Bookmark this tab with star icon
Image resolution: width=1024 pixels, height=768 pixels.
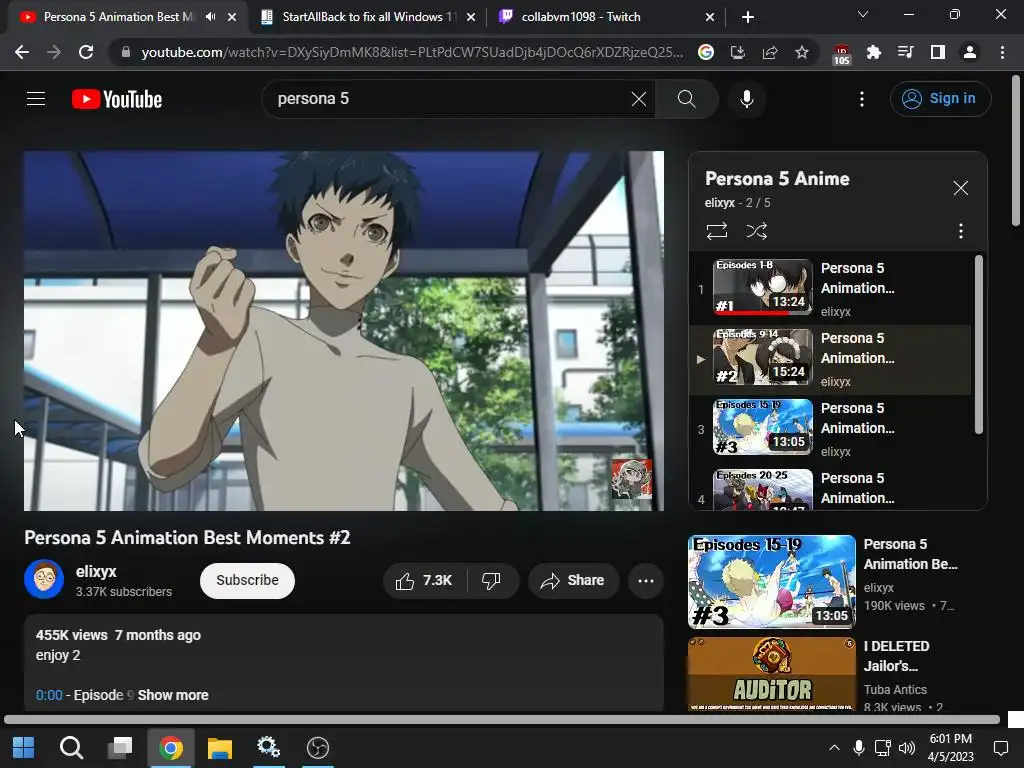(x=802, y=52)
